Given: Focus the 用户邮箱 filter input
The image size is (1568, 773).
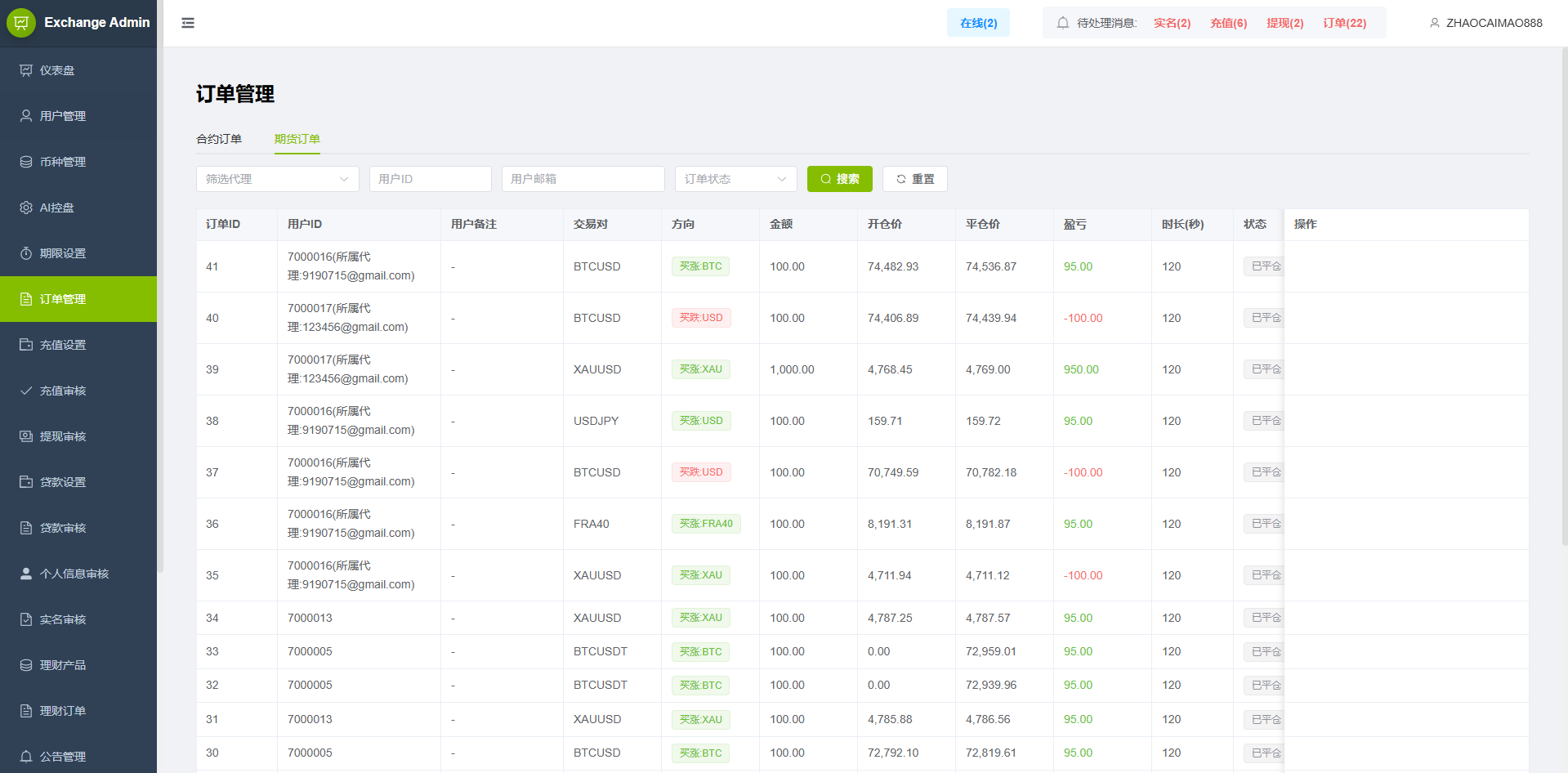Looking at the screenshot, I should coord(583,179).
